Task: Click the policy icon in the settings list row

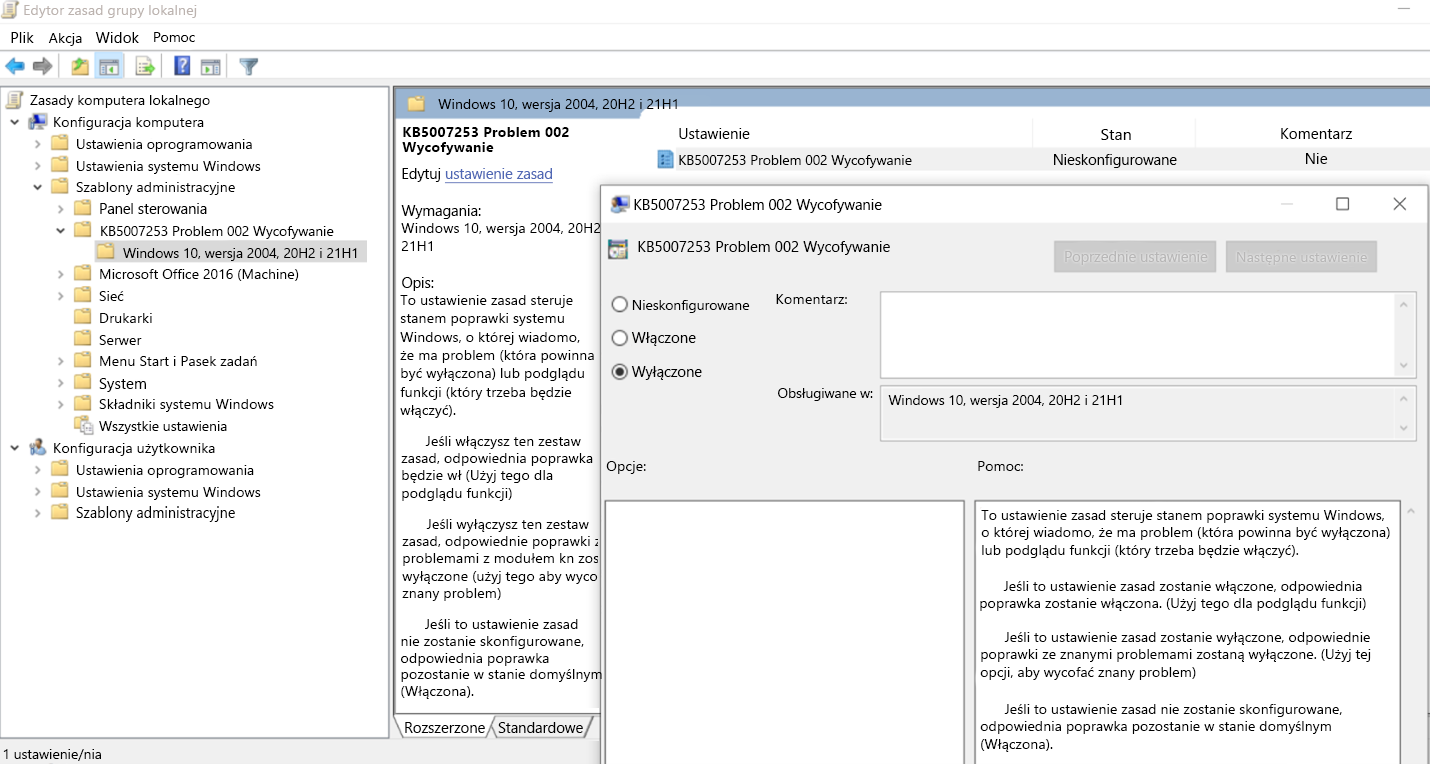Action: (x=666, y=159)
